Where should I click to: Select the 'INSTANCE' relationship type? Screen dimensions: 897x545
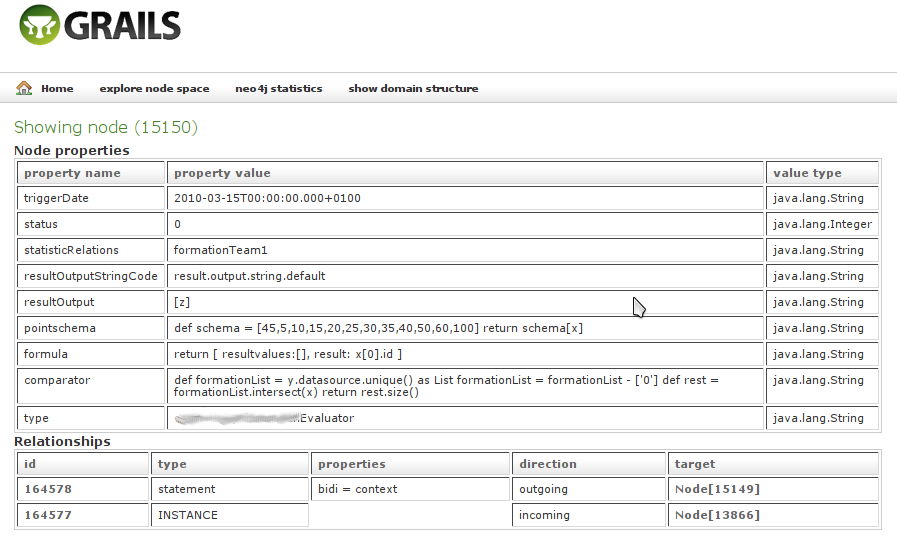tap(188, 515)
